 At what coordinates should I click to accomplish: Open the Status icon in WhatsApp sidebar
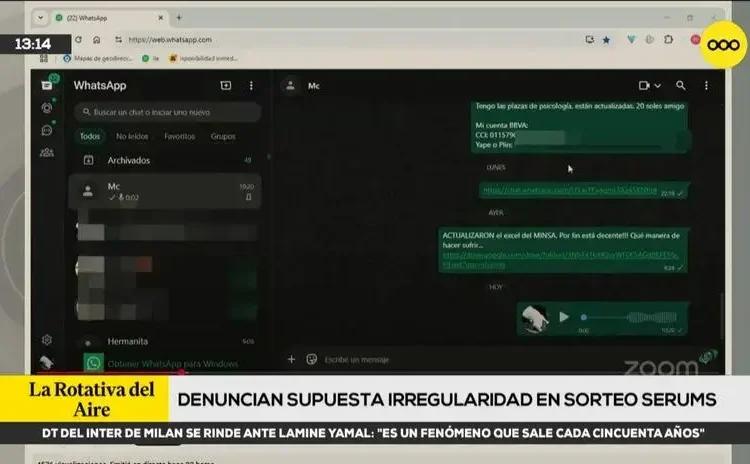(x=47, y=108)
